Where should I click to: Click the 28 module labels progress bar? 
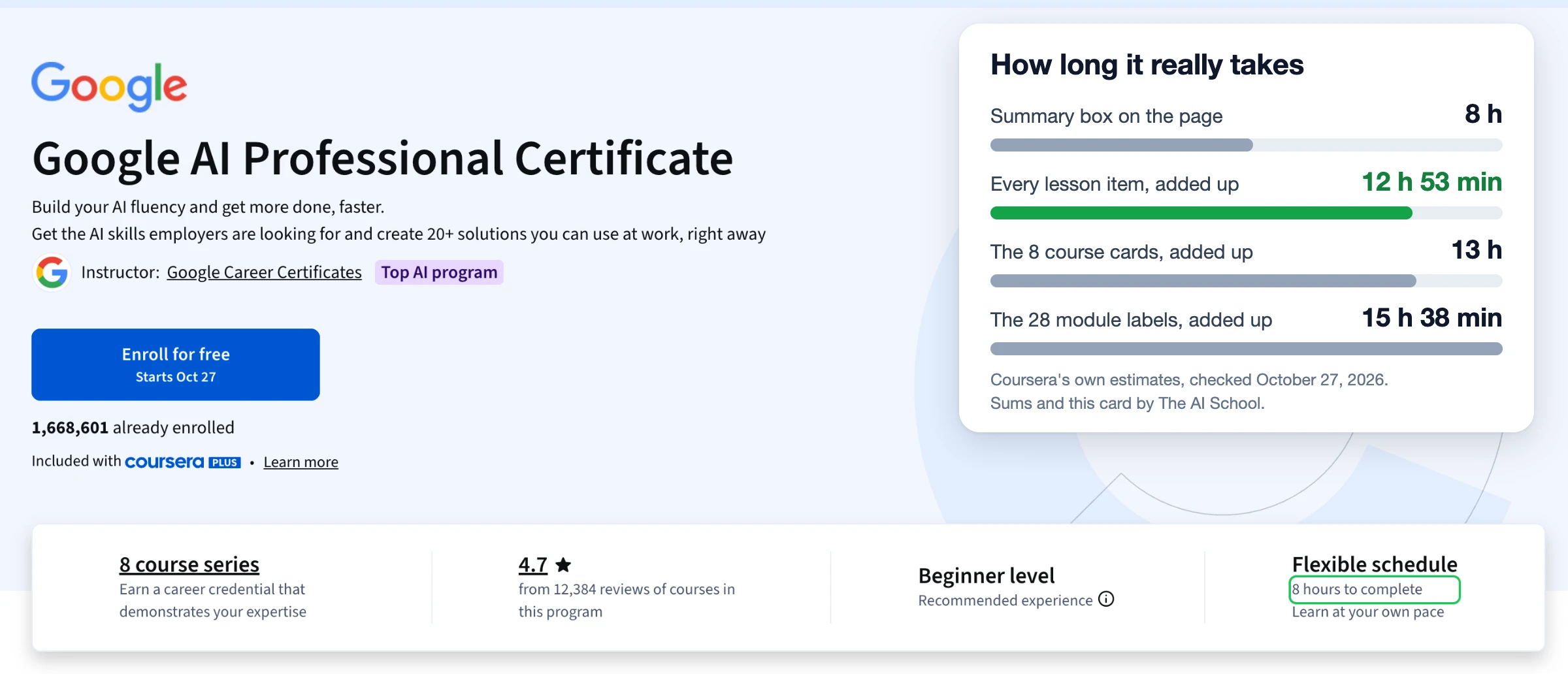tap(1246, 349)
